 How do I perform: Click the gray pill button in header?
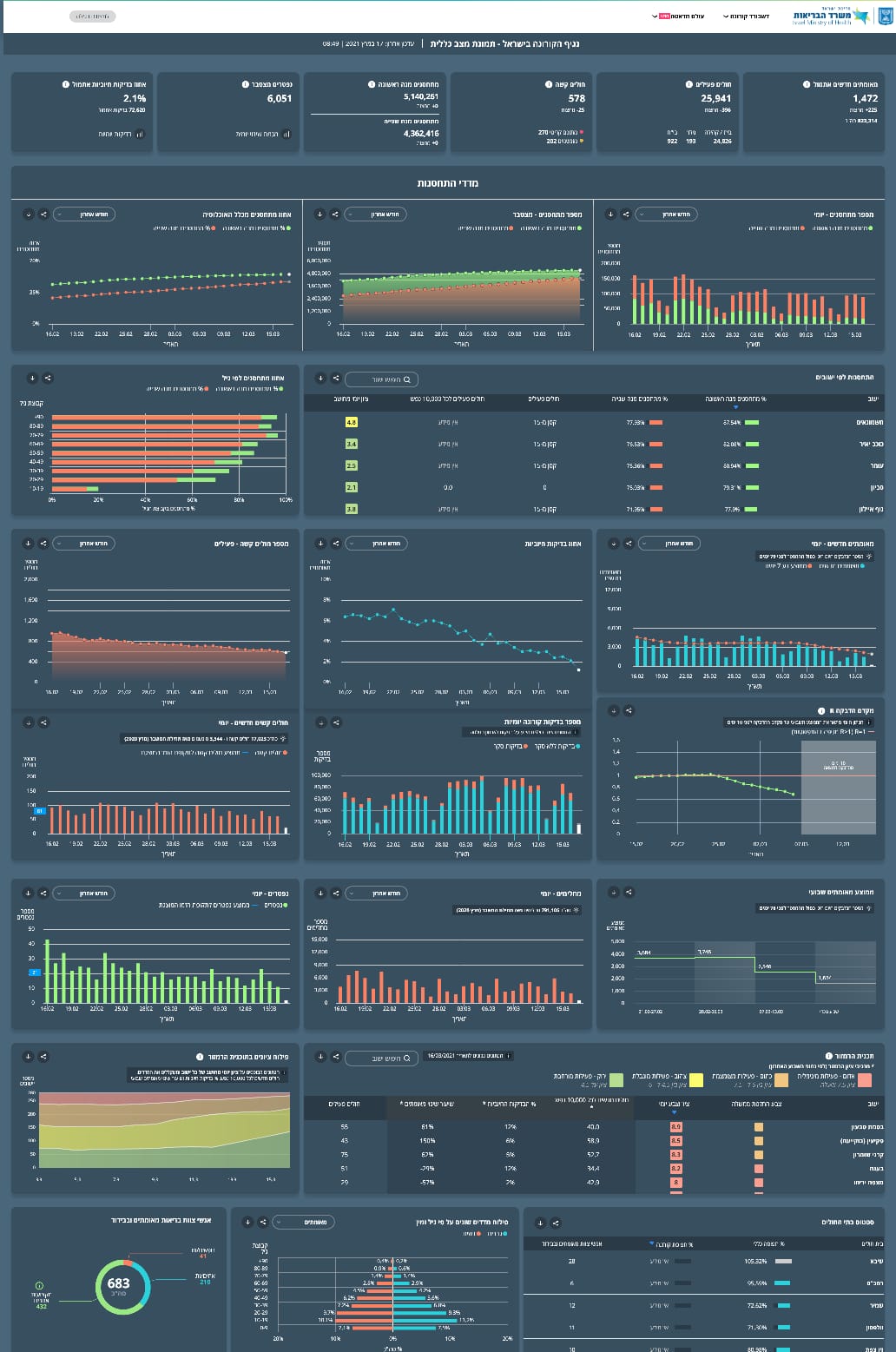click(91, 16)
